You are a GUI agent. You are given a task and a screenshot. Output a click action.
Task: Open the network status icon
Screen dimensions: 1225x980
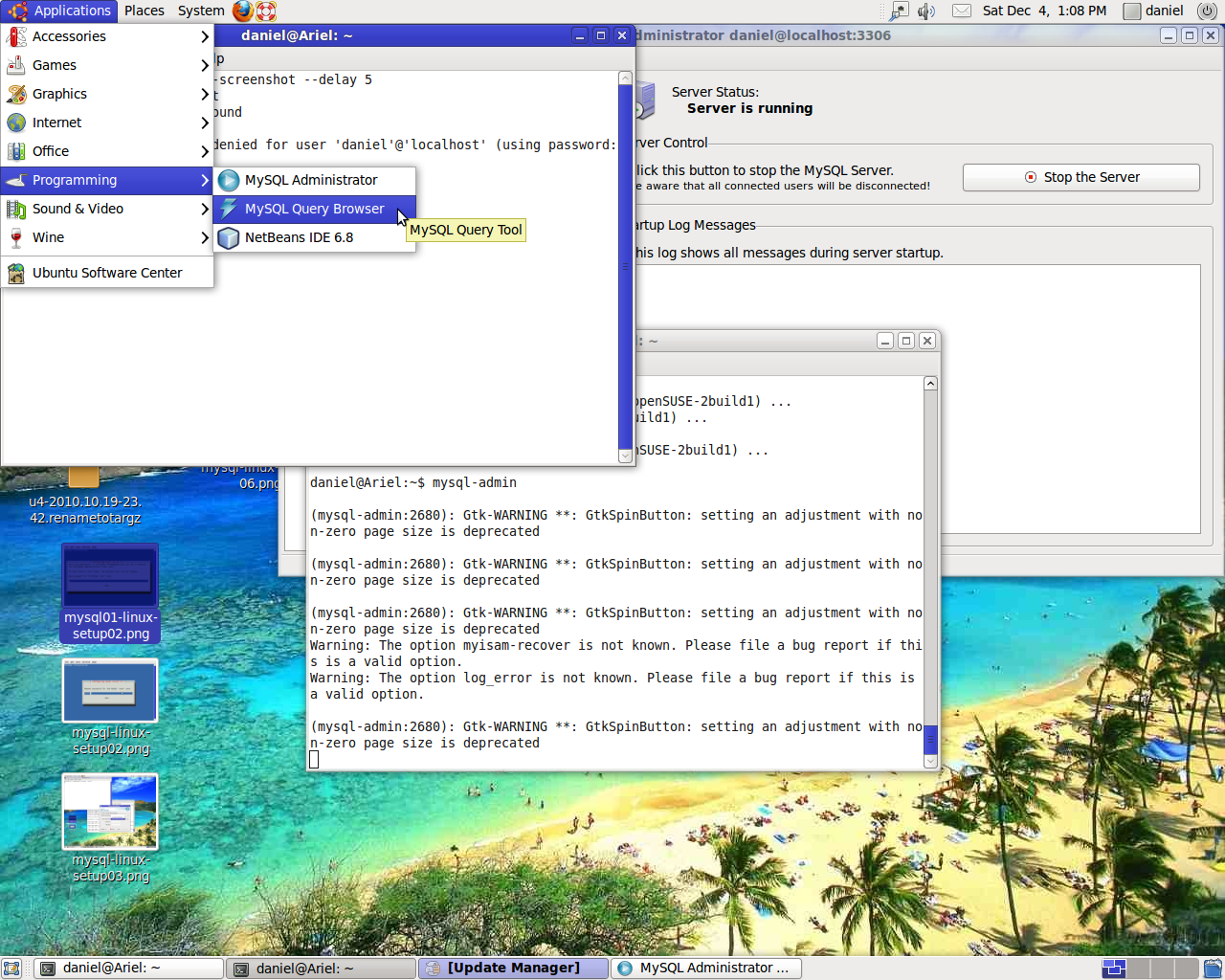(898, 11)
